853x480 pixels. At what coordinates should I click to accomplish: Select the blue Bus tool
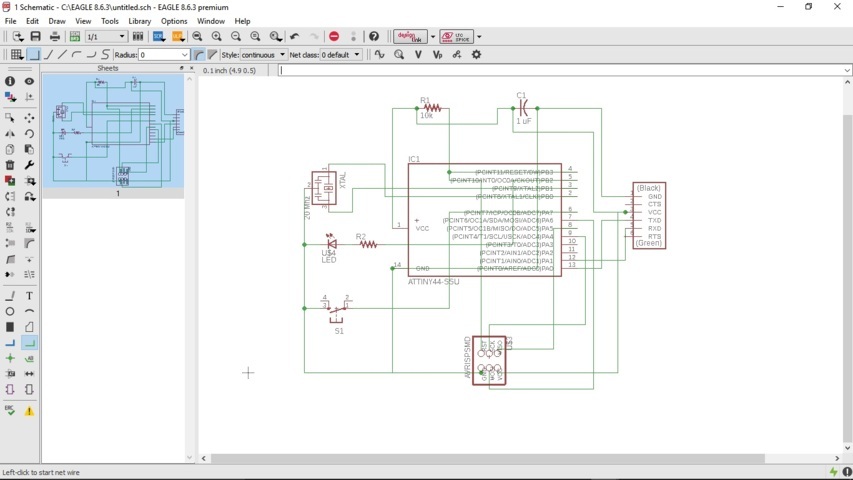(x=10, y=343)
